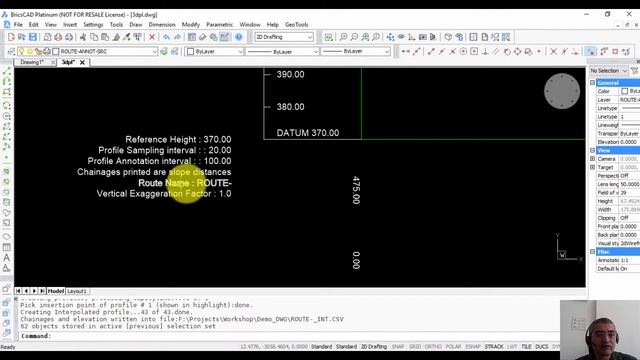The width and height of the screenshot is (640, 360).
Task: Click the Color ByLayer swatch in properties
Action: point(624,91)
